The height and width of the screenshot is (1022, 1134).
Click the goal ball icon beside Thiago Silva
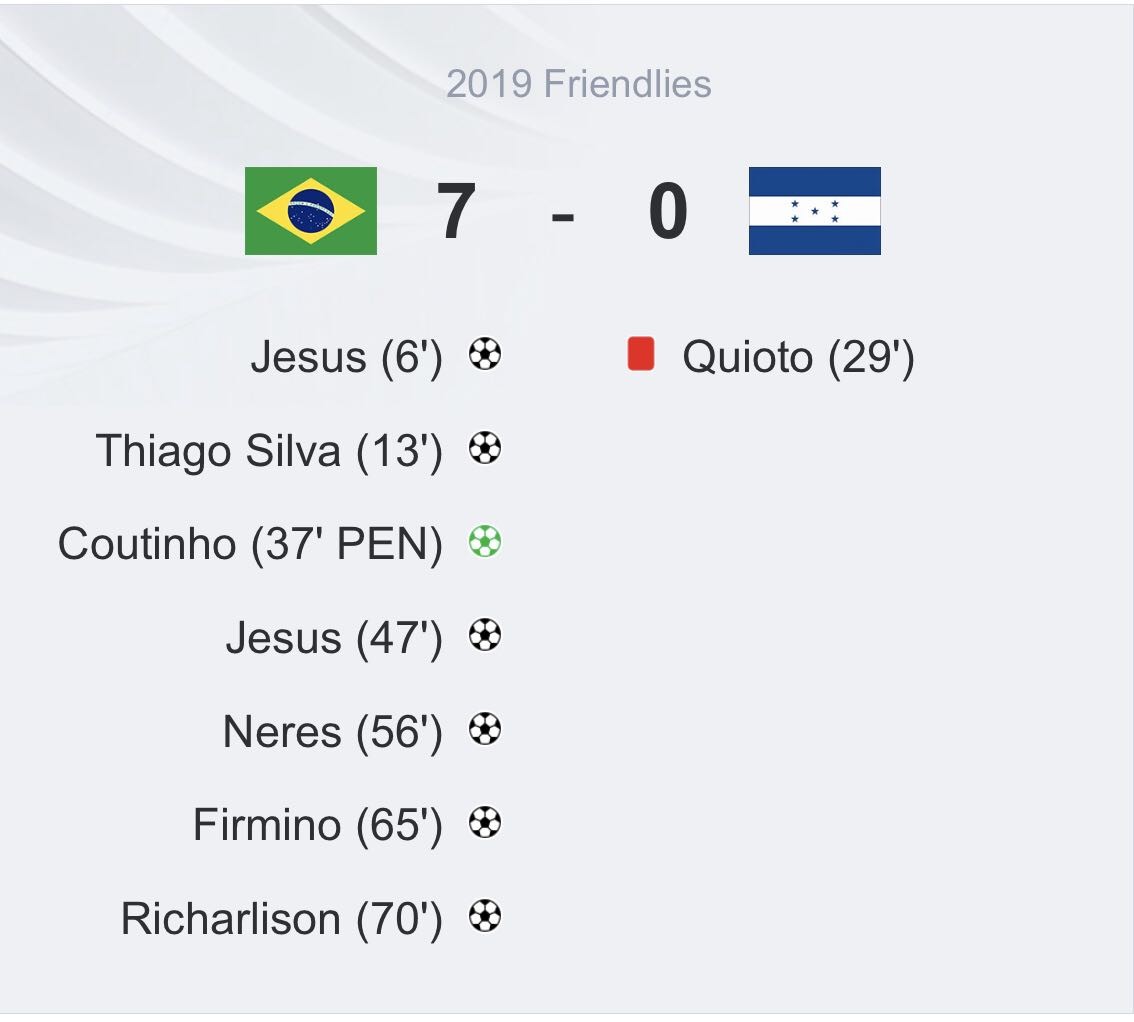pyautogui.click(x=485, y=448)
